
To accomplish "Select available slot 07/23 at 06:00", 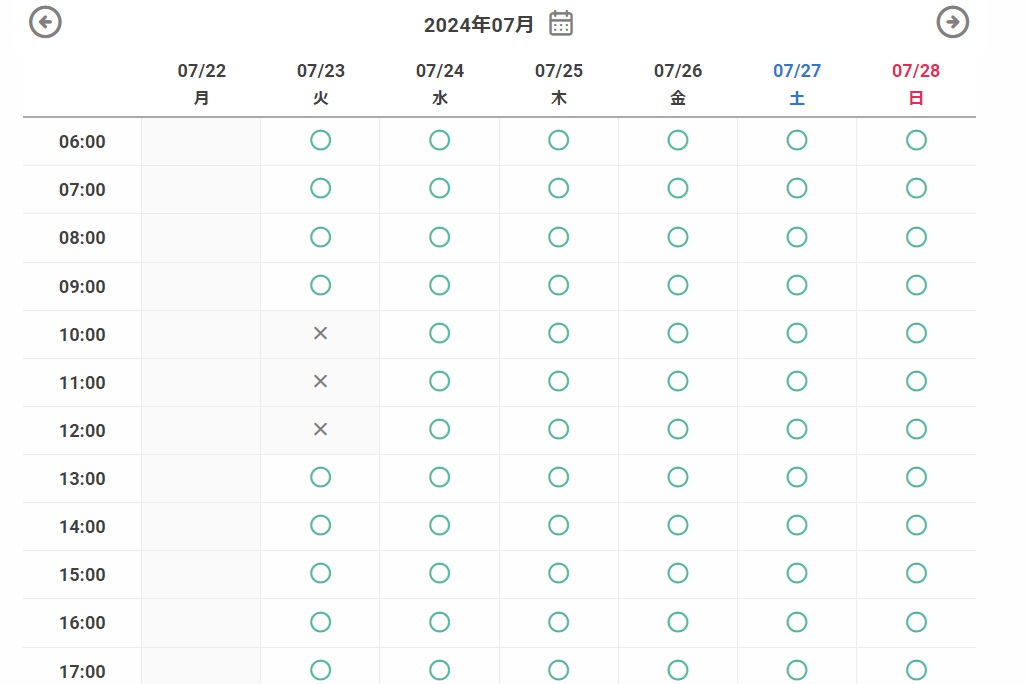I will tap(320, 140).
